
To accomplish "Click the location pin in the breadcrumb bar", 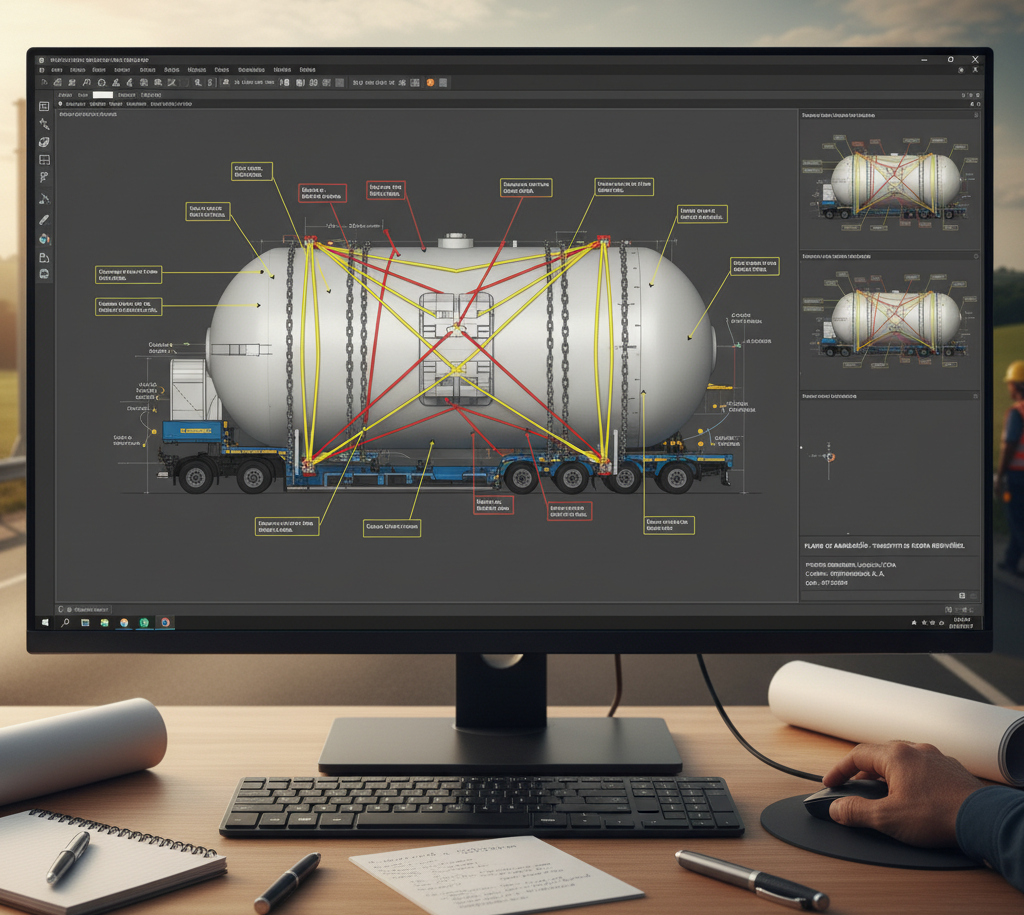I will click(61, 104).
